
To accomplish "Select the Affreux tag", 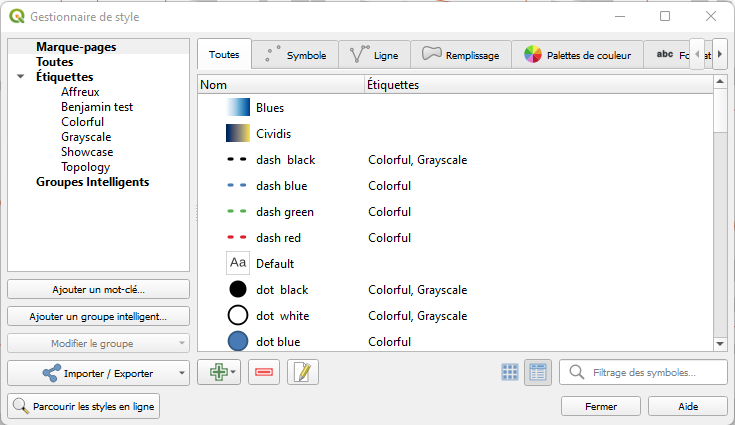I will tap(80, 92).
